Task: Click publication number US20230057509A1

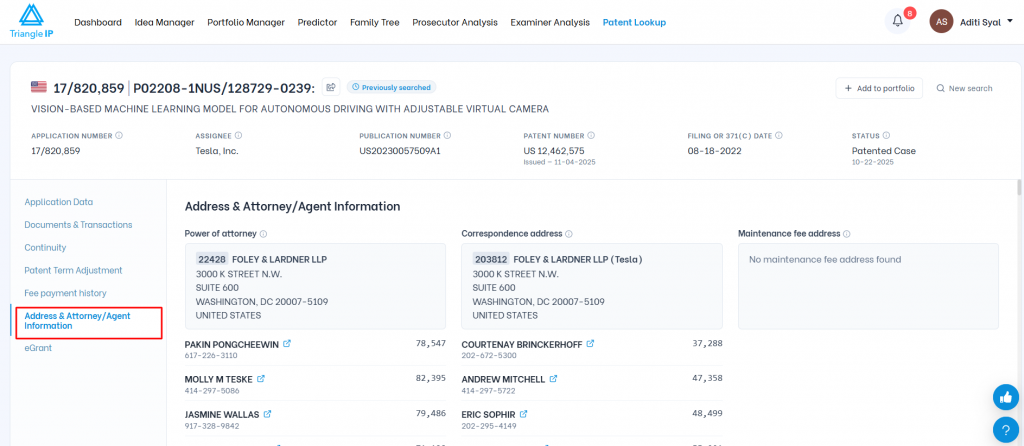Action: coord(400,151)
